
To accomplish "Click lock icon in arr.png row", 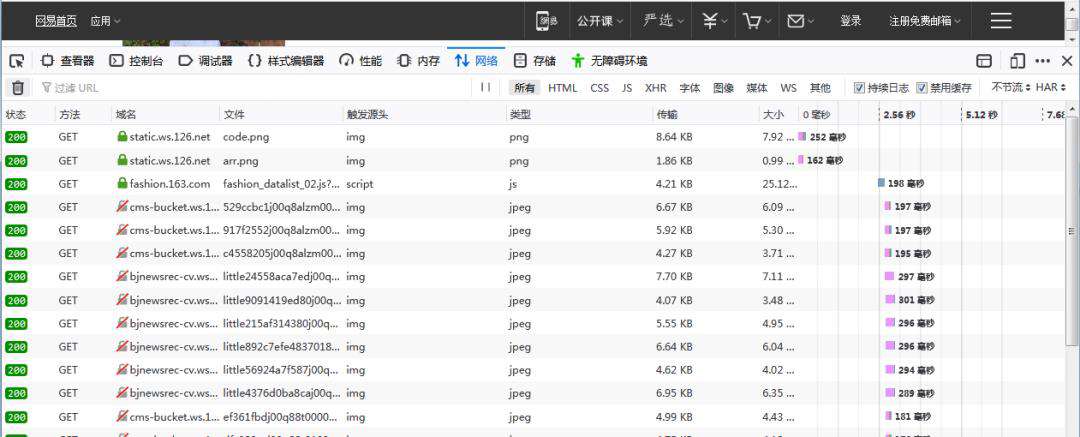I will point(123,160).
